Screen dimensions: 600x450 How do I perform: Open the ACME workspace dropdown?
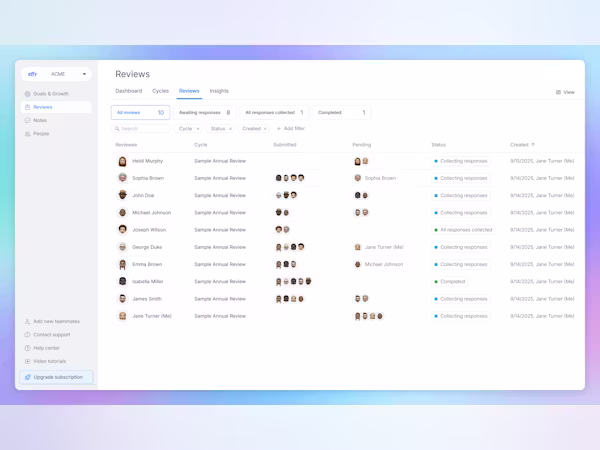57,74
